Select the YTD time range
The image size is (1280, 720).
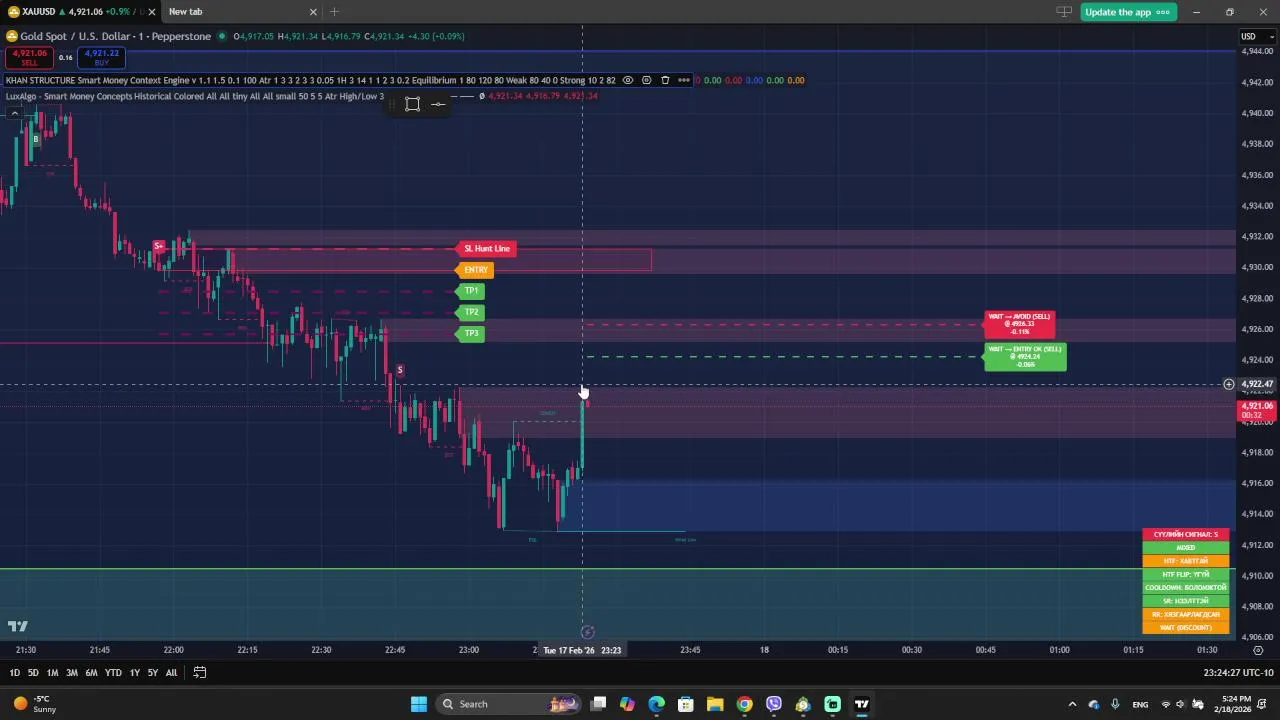tap(113, 673)
